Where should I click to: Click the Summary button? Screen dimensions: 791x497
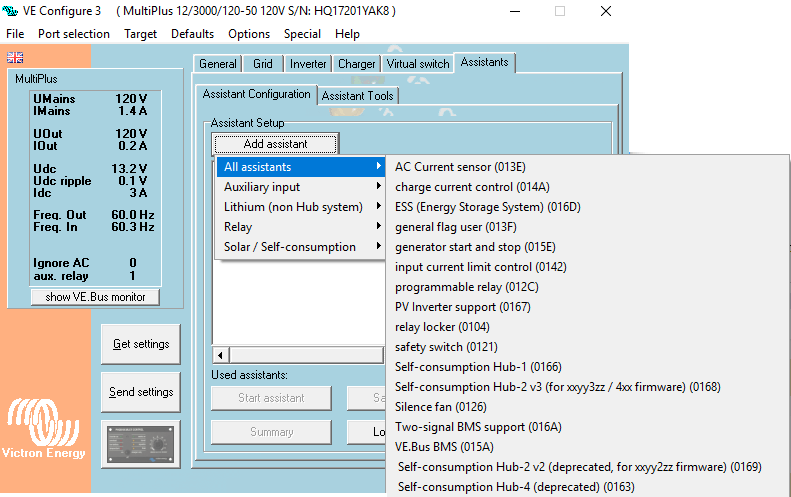tap(271, 432)
